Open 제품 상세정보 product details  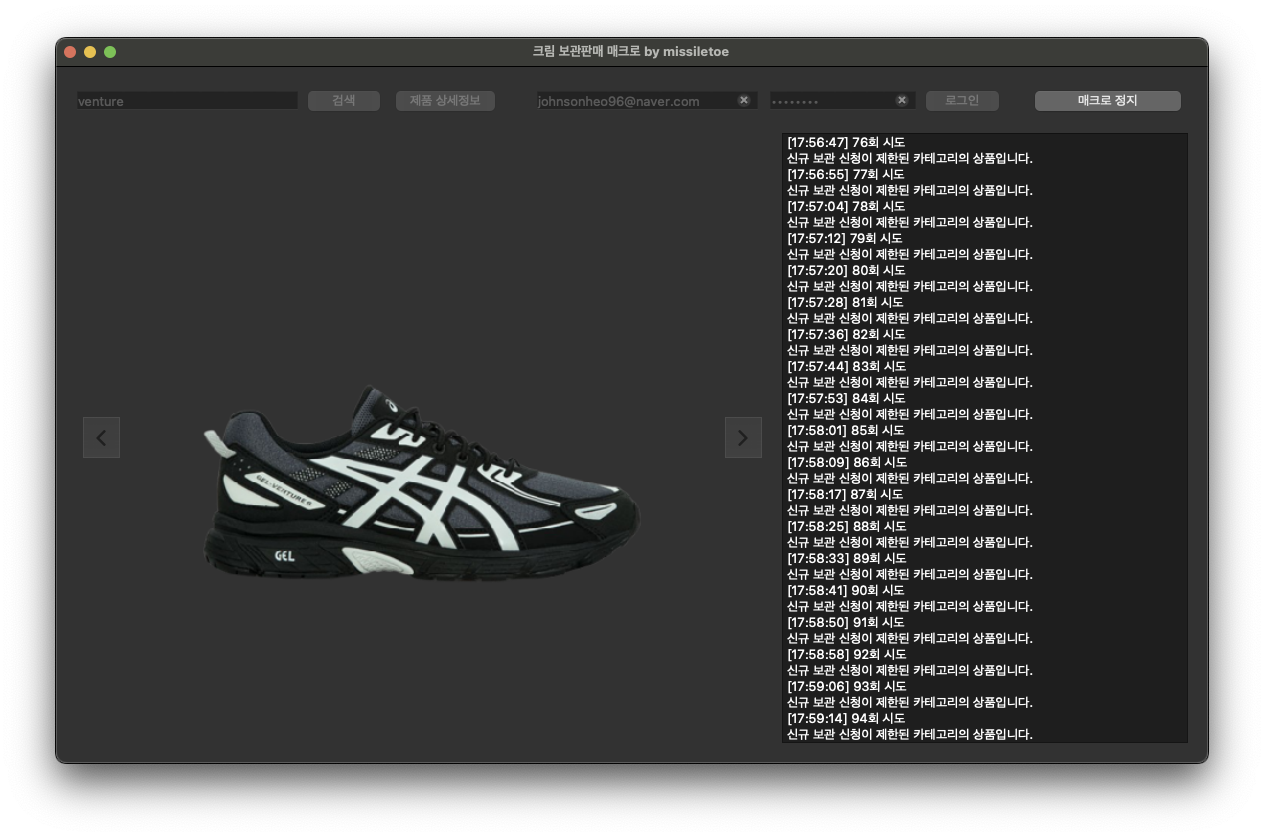pyautogui.click(x=445, y=101)
